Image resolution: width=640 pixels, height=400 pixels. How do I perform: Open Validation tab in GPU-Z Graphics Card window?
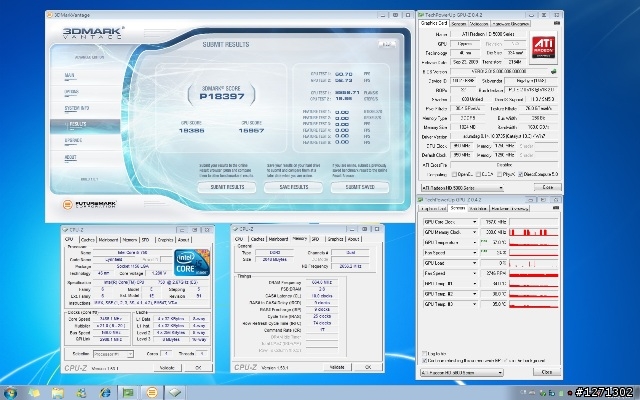pyautogui.click(x=479, y=24)
